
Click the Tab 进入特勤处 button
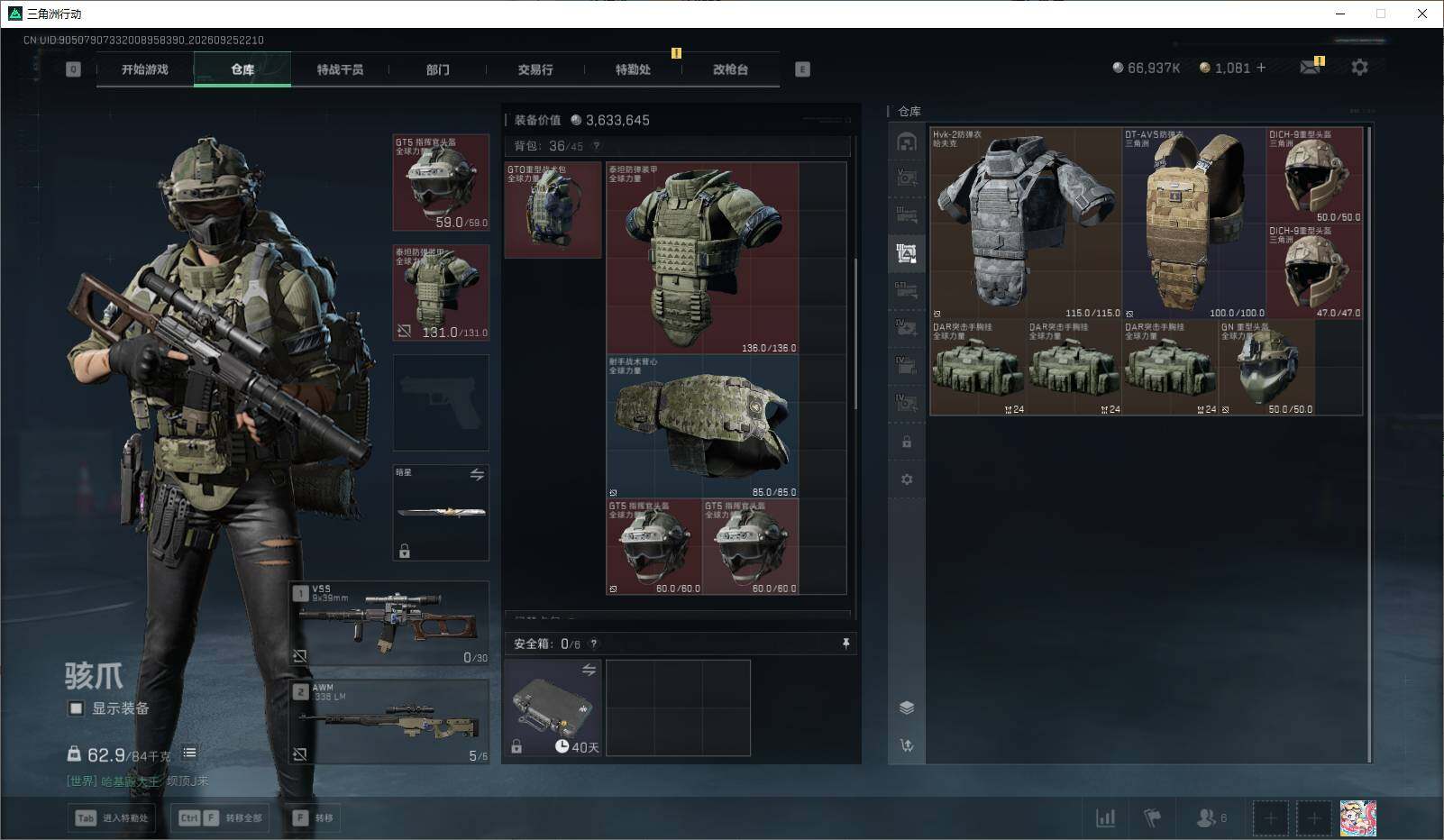click(x=112, y=817)
